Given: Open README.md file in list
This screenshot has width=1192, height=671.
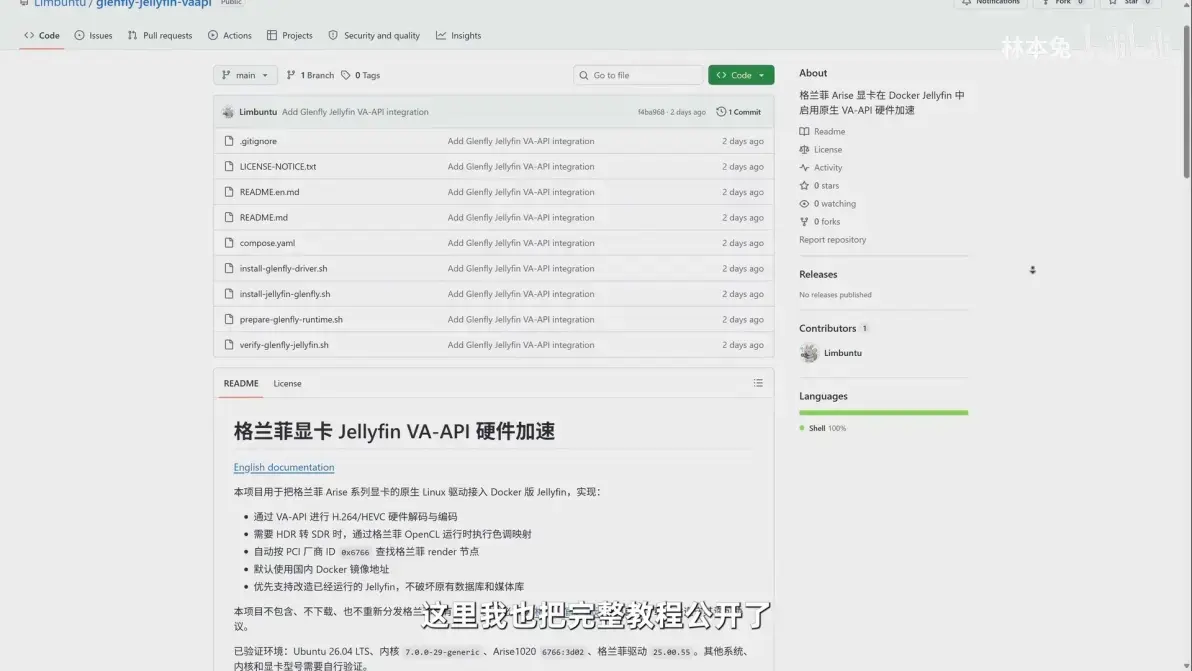Looking at the screenshot, I should pyautogui.click(x=264, y=217).
